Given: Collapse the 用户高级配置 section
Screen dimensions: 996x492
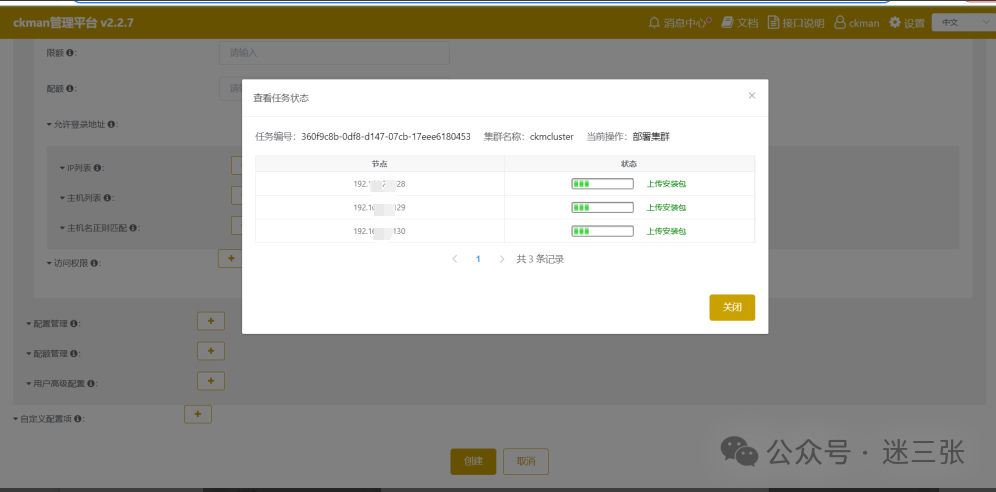Looking at the screenshot, I should coord(29,383).
